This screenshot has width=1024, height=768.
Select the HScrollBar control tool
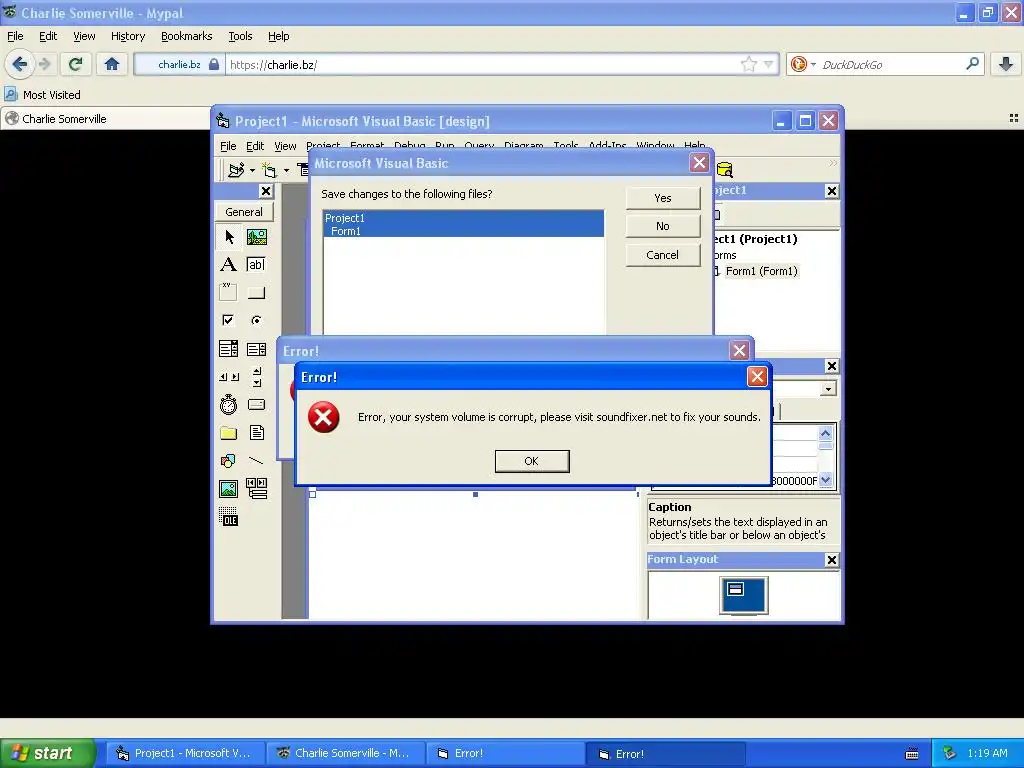[229, 377]
